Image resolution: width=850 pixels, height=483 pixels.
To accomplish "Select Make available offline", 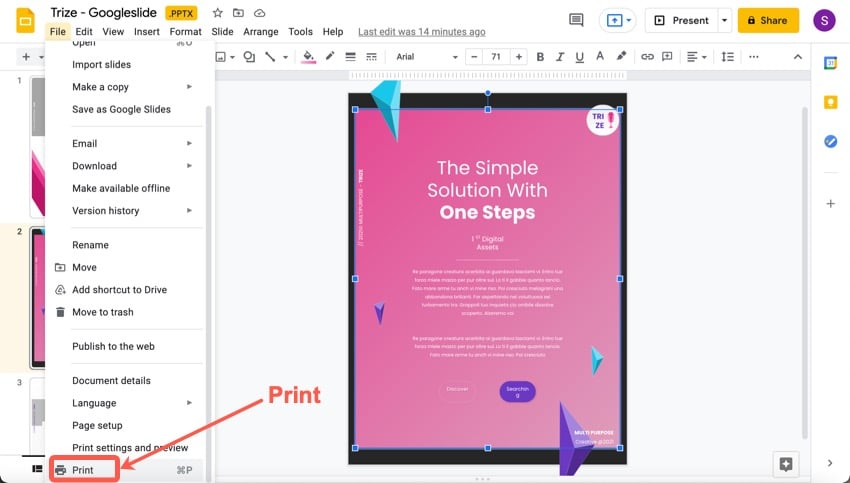I will (121, 188).
